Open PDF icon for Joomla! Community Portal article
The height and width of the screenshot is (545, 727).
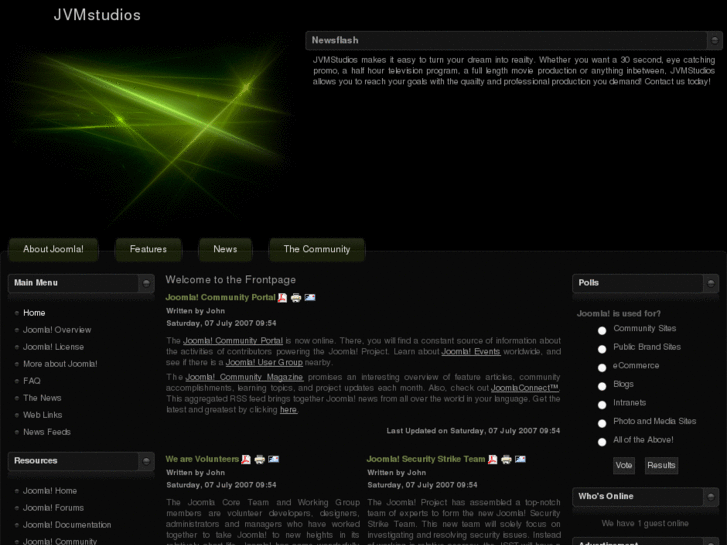click(x=282, y=298)
